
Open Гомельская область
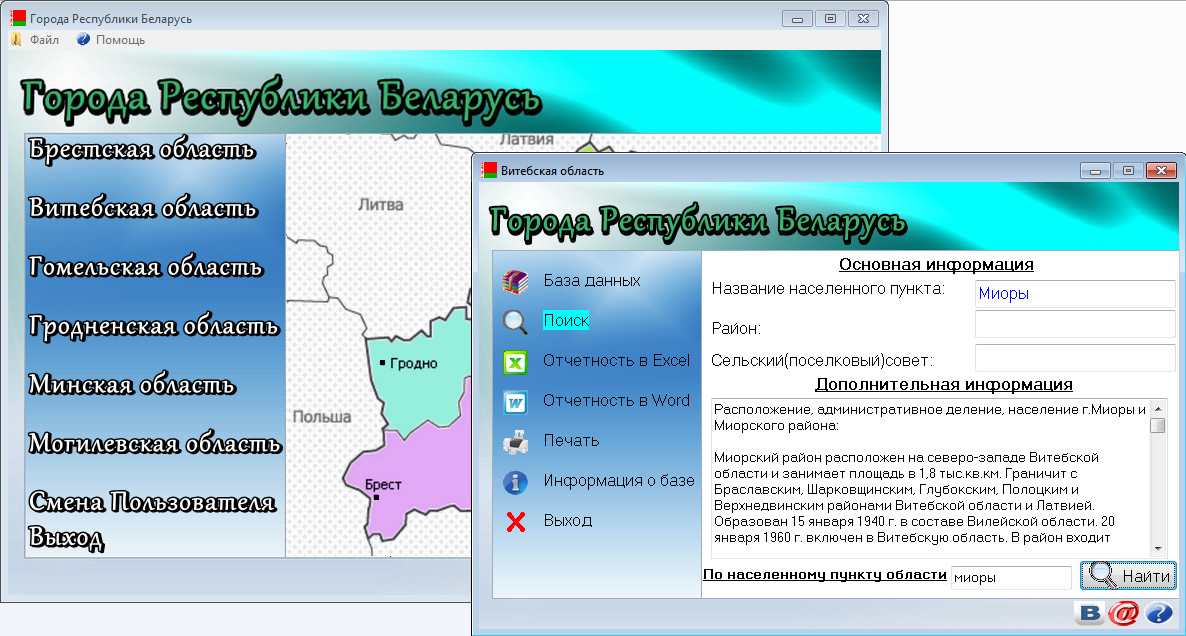pos(145,267)
